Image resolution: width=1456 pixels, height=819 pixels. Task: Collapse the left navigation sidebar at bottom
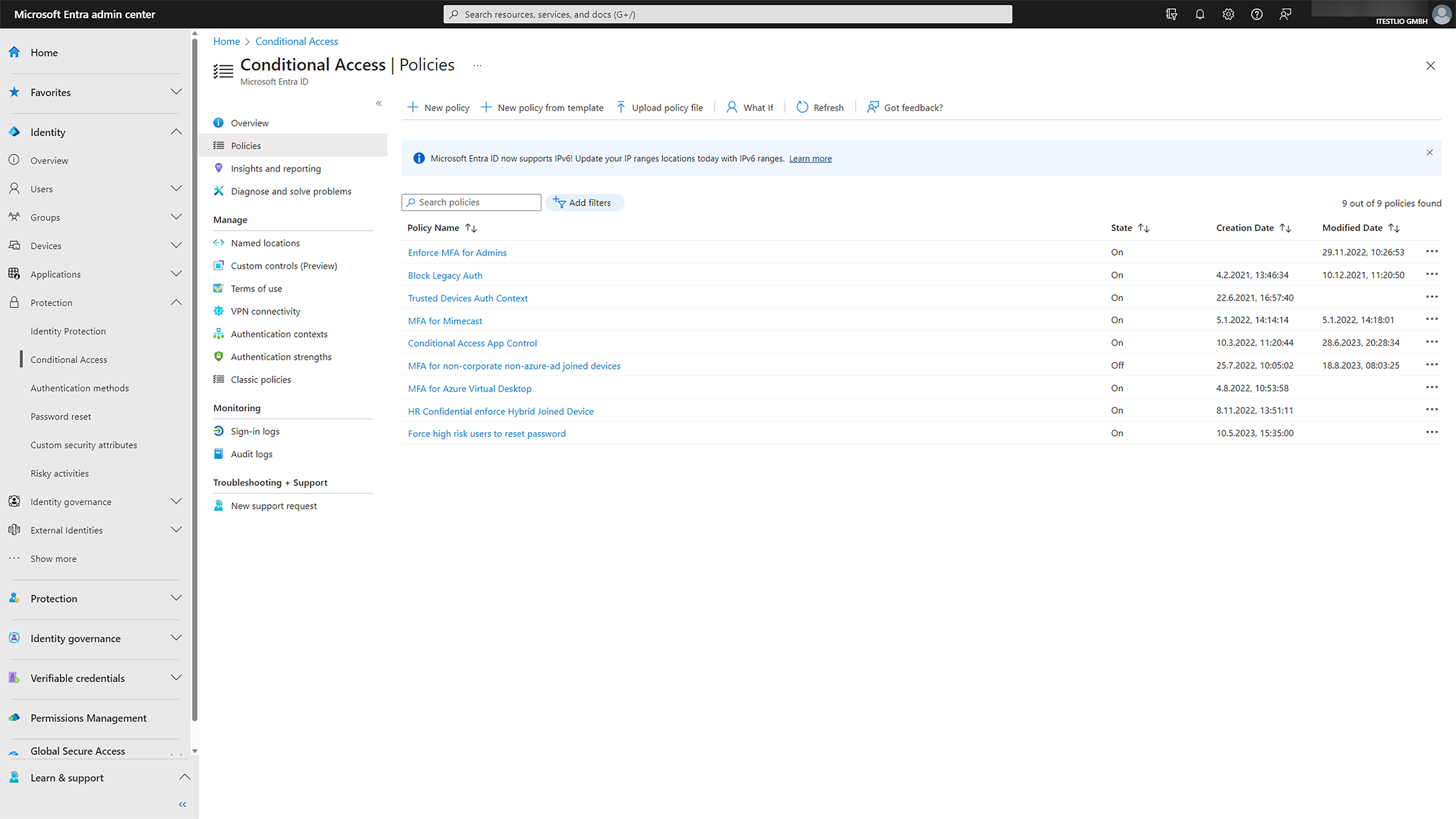point(183,804)
